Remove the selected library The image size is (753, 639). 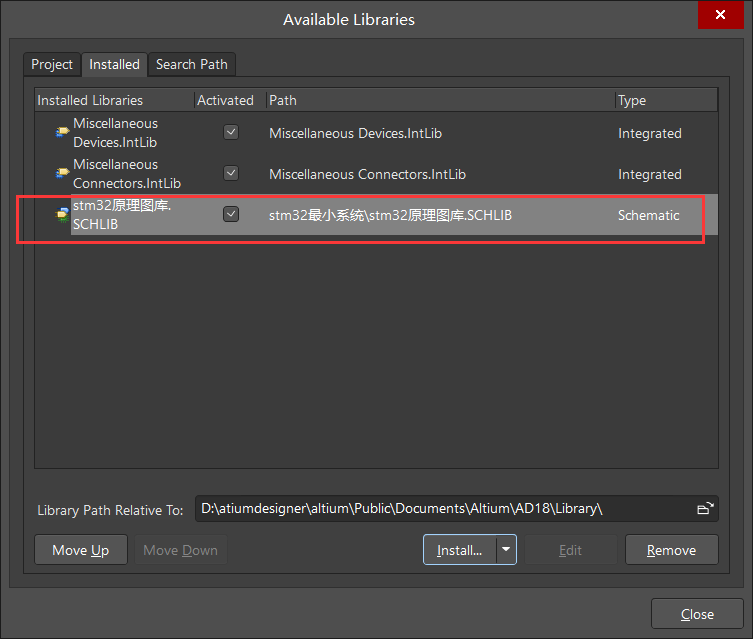(671, 550)
